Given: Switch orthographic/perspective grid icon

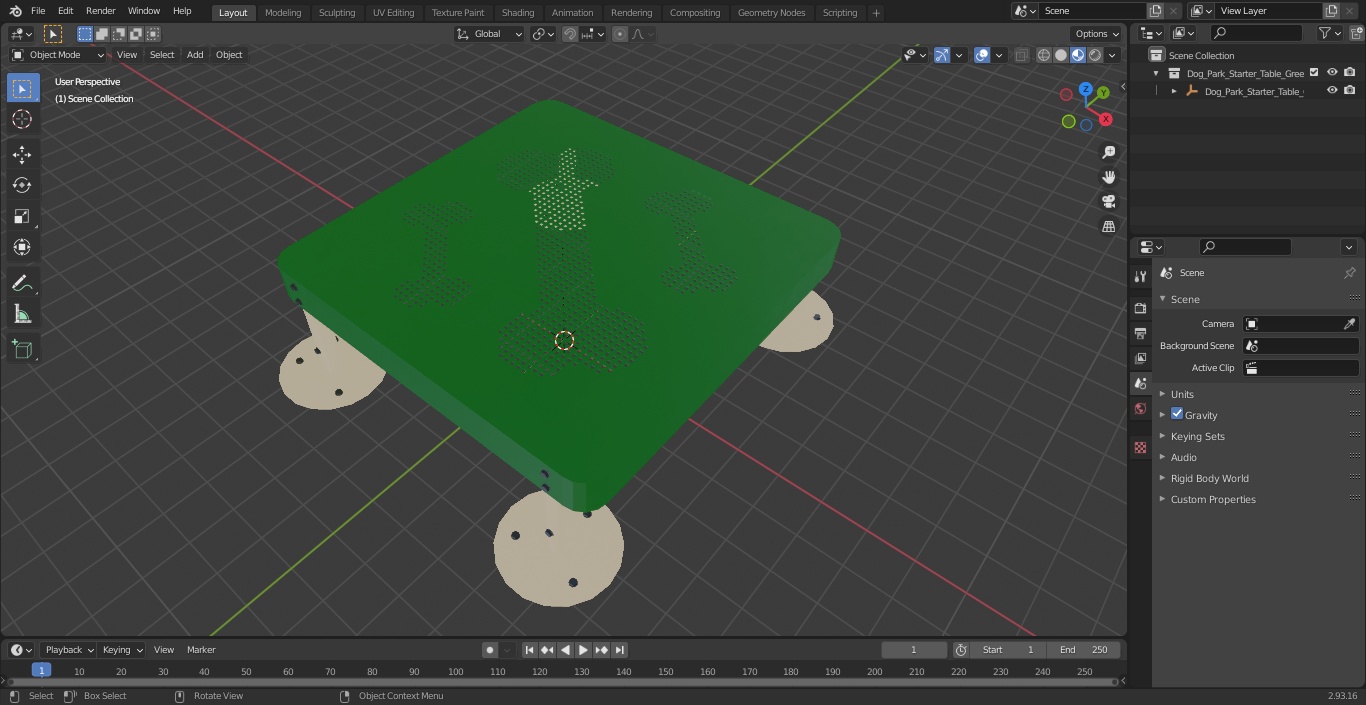Looking at the screenshot, I should point(1109,227).
